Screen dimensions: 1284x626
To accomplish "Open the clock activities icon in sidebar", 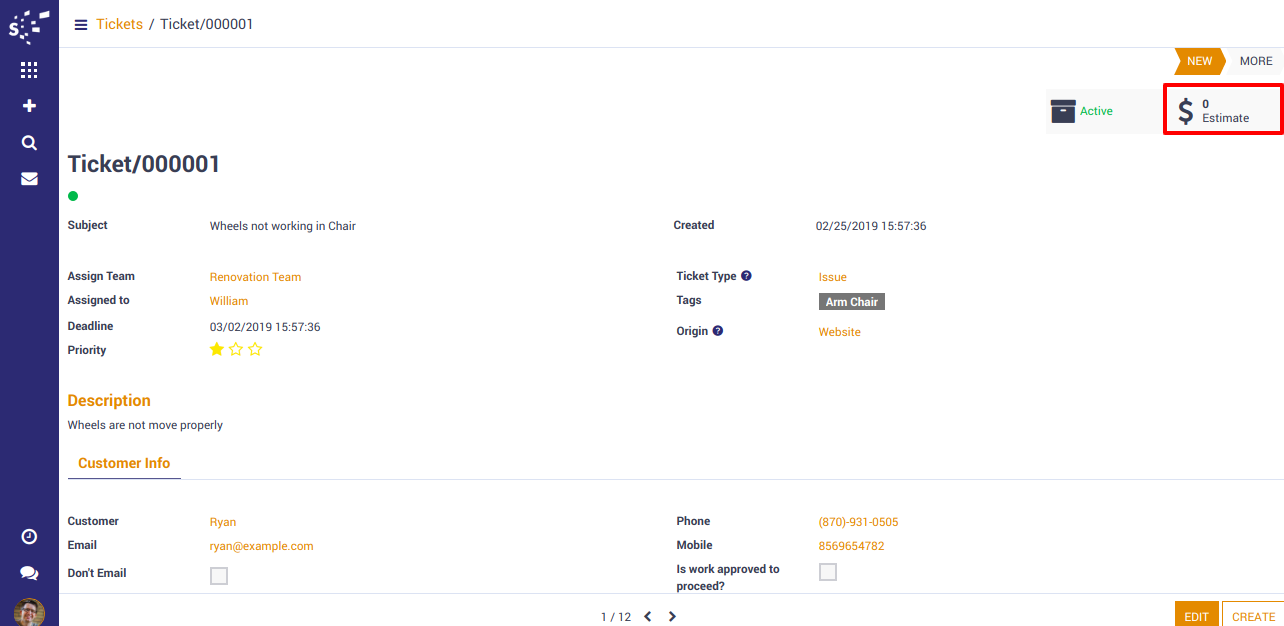I will pyautogui.click(x=29, y=537).
